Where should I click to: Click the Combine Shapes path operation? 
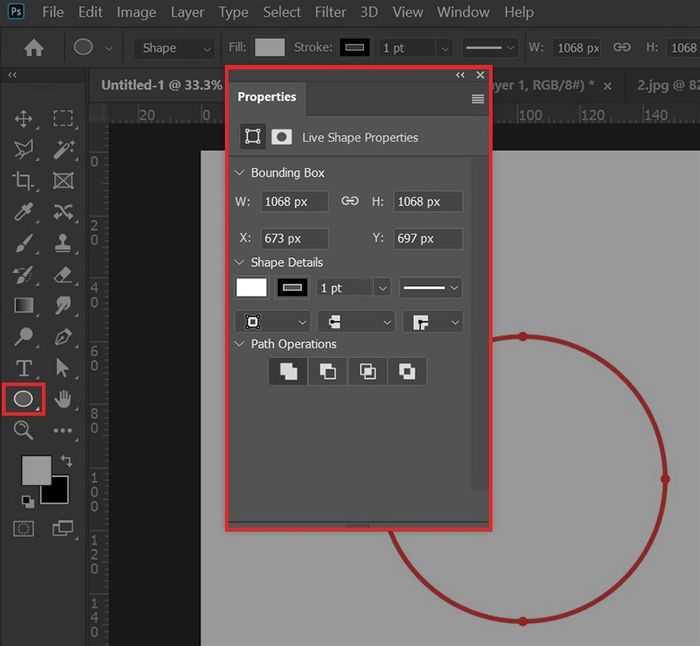(x=288, y=371)
